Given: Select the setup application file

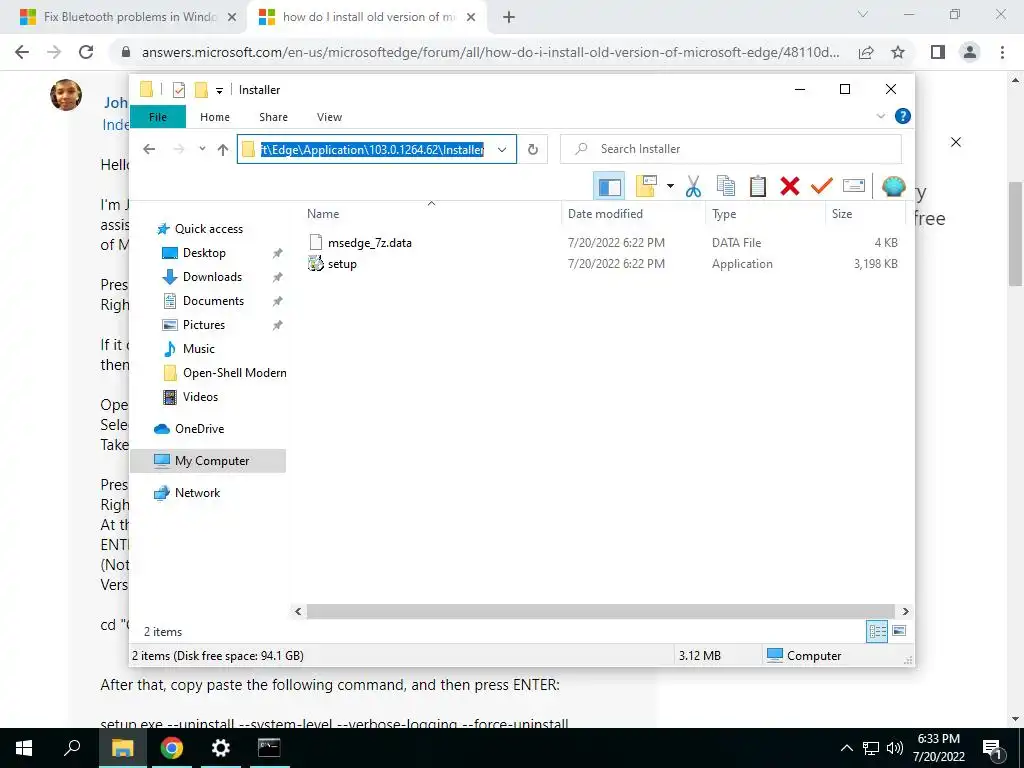Looking at the screenshot, I should tap(342, 264).
